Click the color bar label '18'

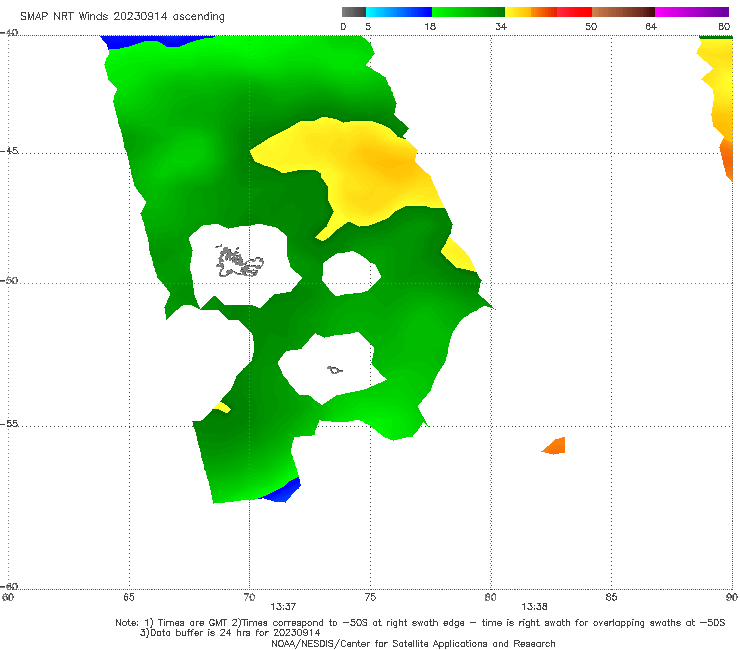pos(430,26)
